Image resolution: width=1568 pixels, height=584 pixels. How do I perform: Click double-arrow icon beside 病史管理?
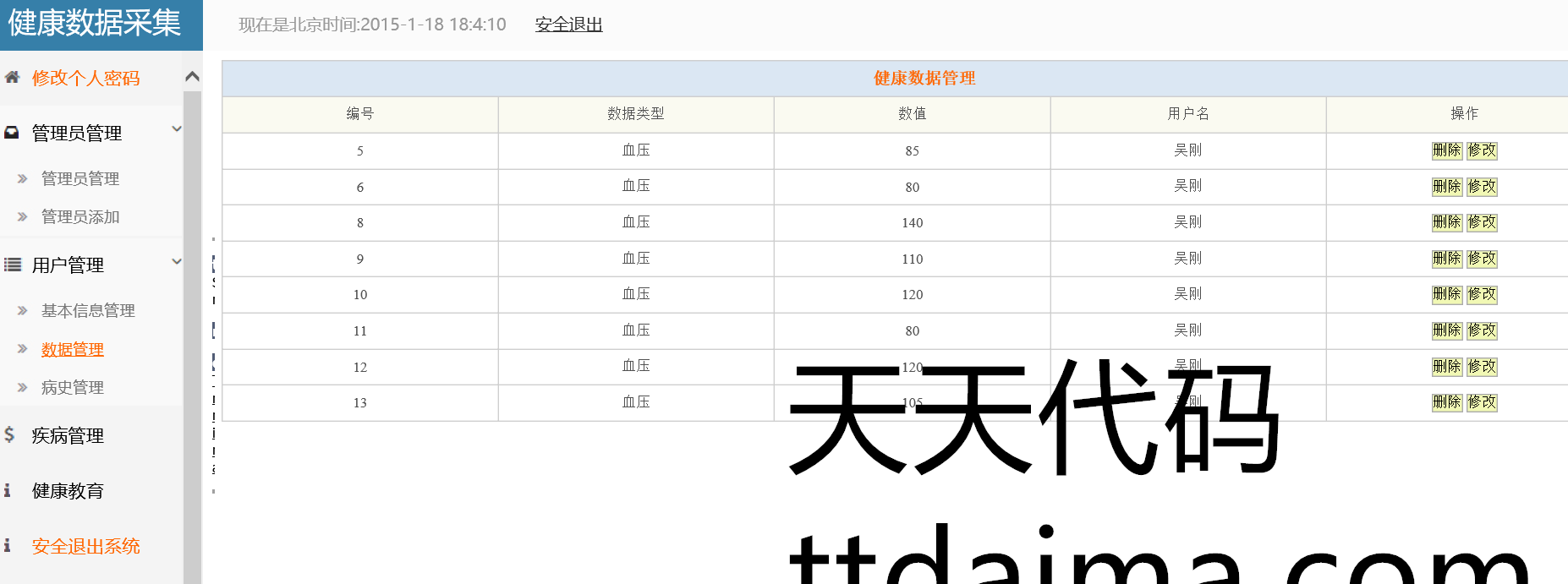click(23, 388)
